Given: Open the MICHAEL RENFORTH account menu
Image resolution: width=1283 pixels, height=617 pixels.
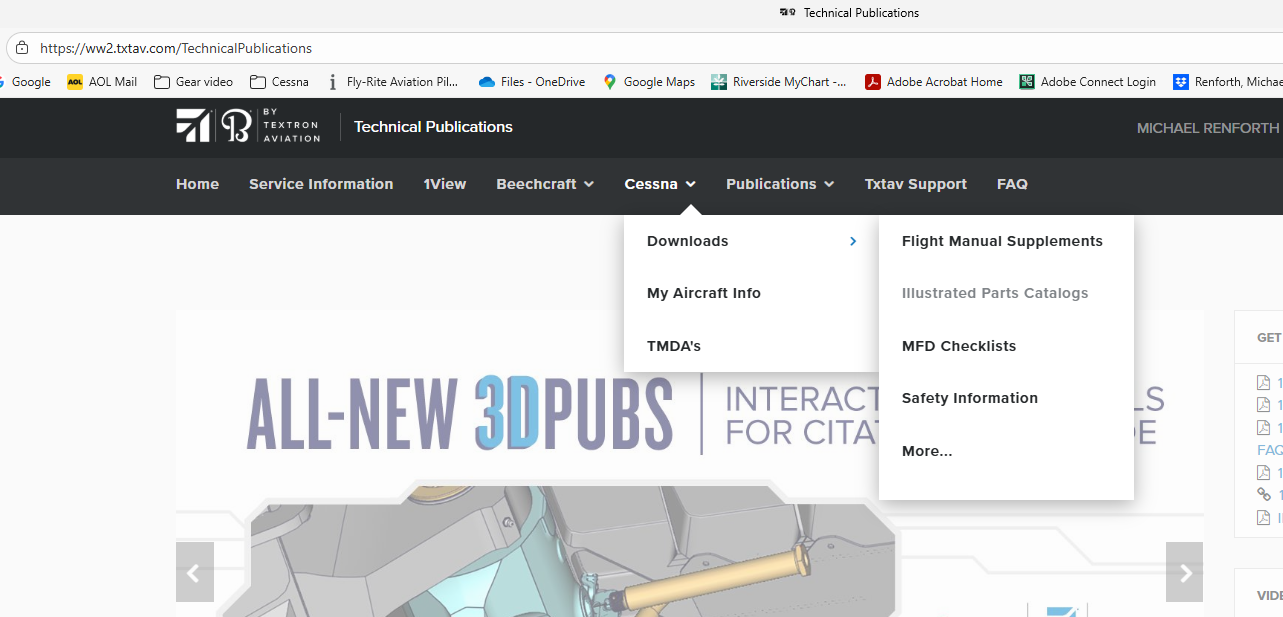Looking at the screenshot, I should [x=1208, y=128].
